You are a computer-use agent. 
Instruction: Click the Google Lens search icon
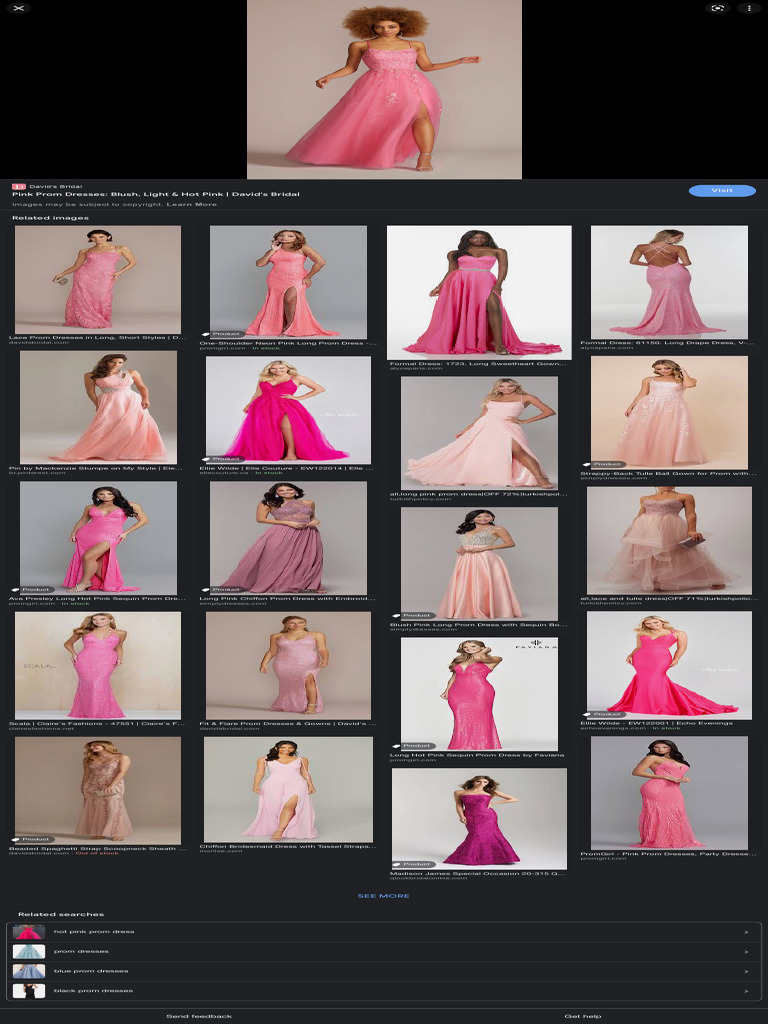pos(717,8)
